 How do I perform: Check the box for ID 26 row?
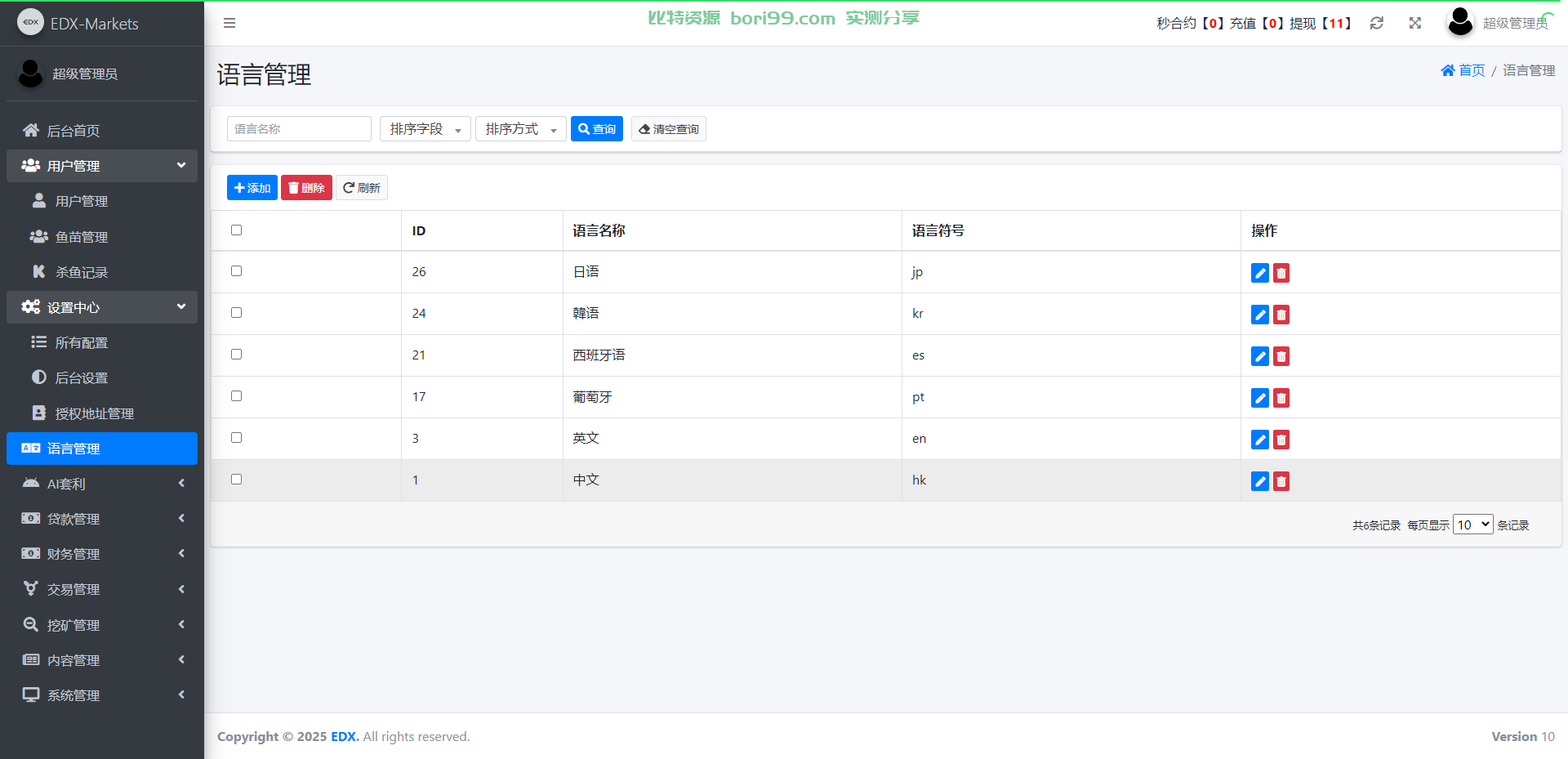click(x=237, y=270)
